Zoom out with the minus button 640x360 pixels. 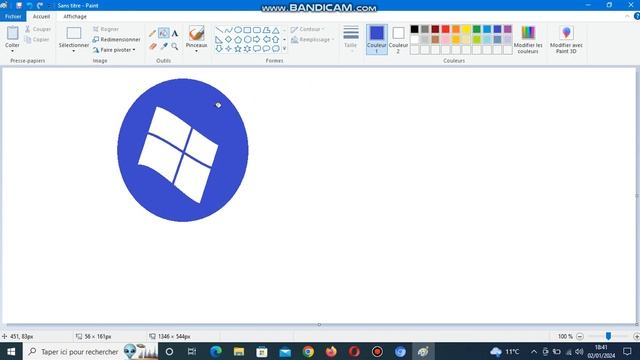(x=580, y=336)
